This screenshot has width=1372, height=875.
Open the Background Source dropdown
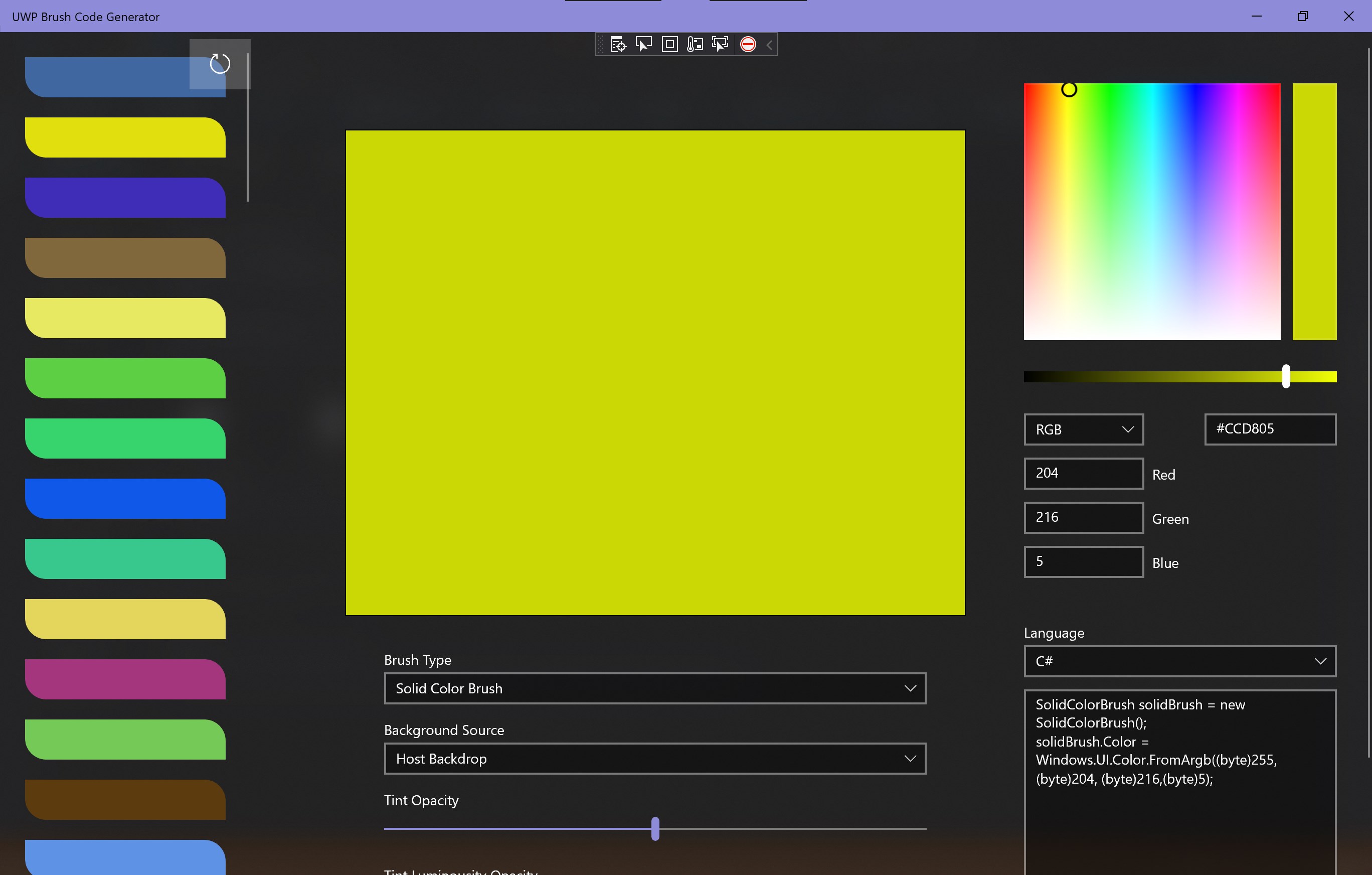pos(655,759)
